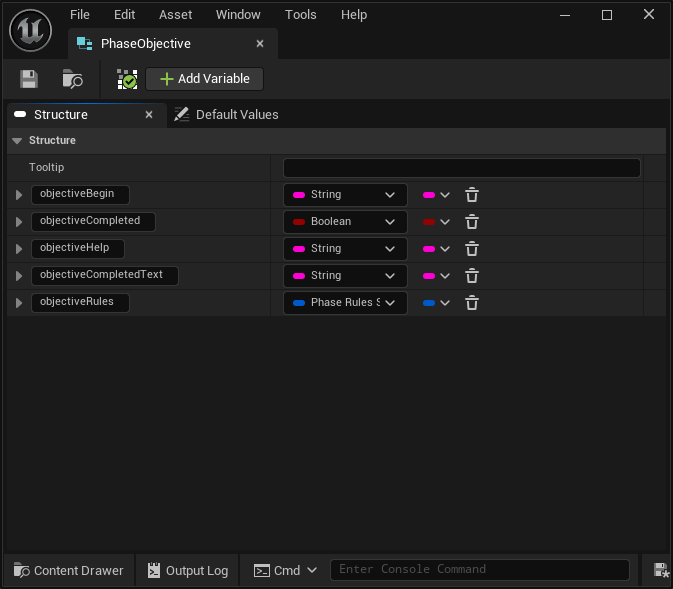Image resolution: width=673 pixels, height=589 pixels.
Task: Change objectiveCompleted Boolean type dropdown
Action: coord(345,222)
